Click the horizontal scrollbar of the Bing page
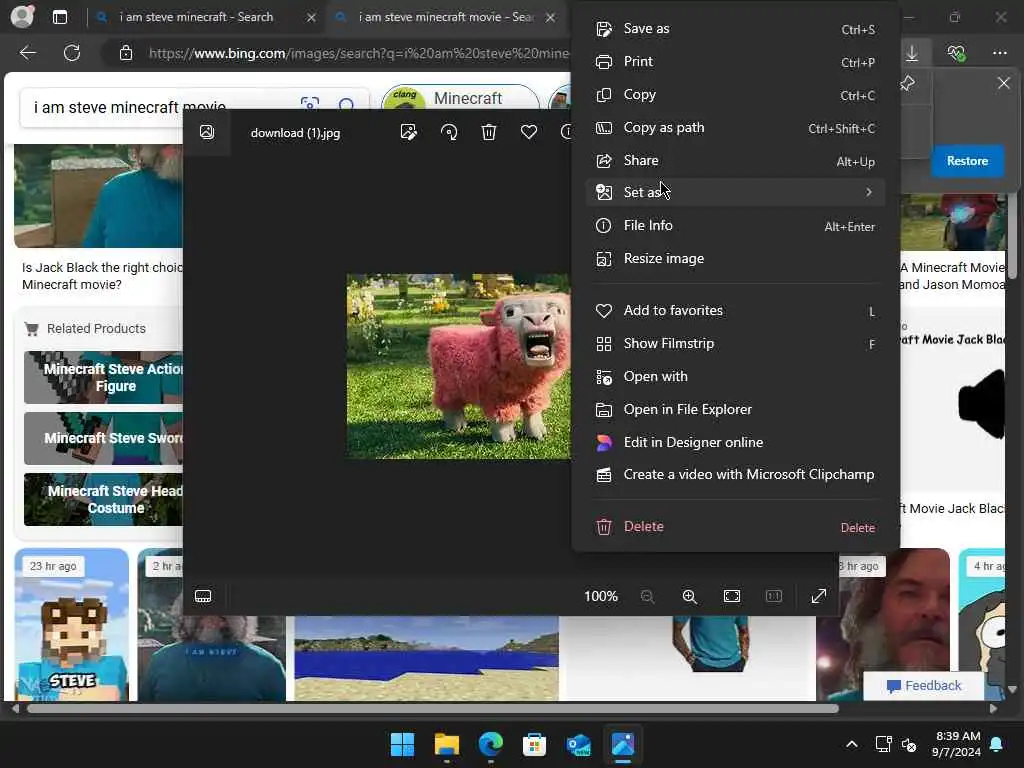The width and height of the screenshot is (1024, 768). [432, 708]
